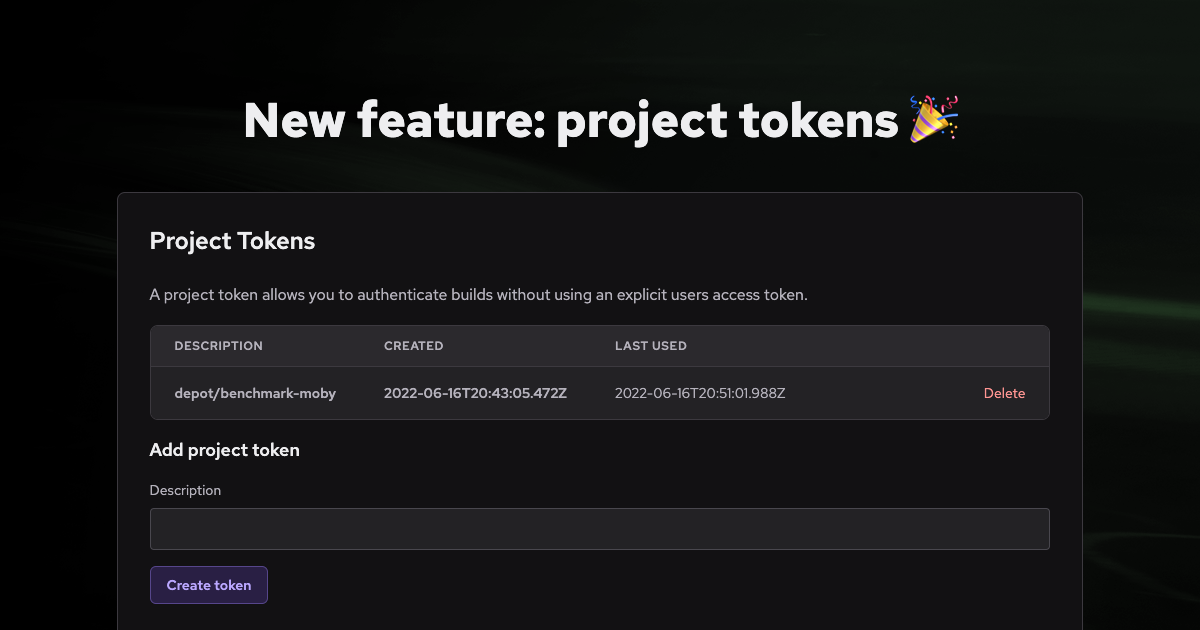Click the project token explanation paragraph
The width and height of the screenshot is (1200, 630).
(479, 295)
